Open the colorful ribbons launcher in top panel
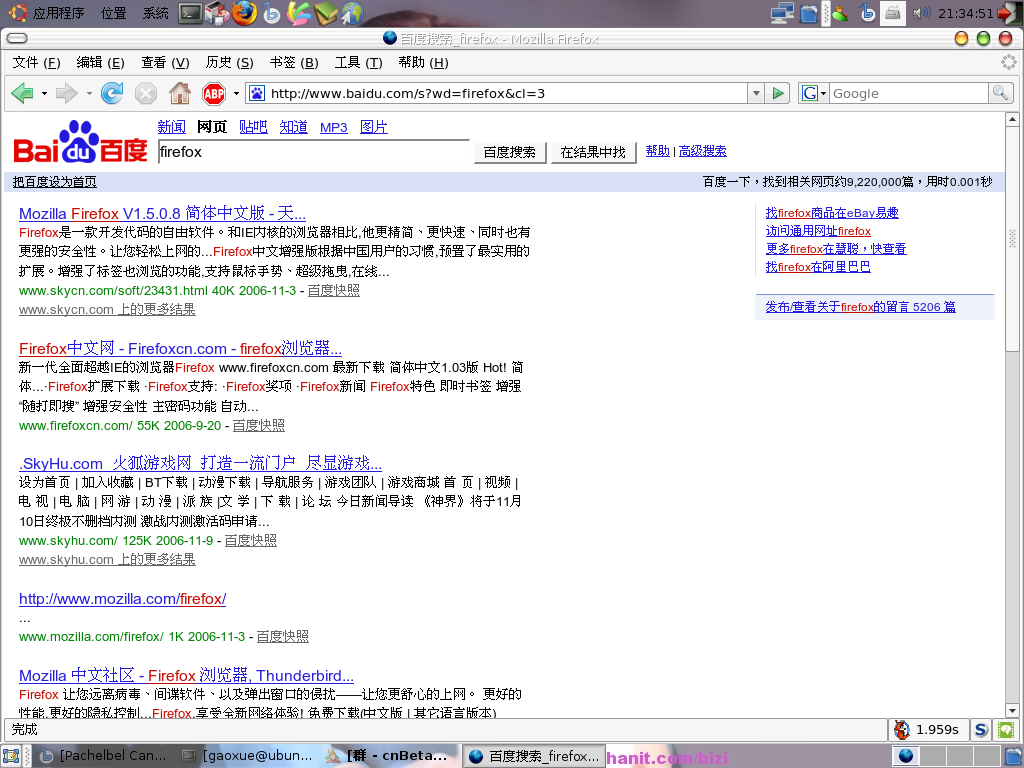 pos(298,13)
